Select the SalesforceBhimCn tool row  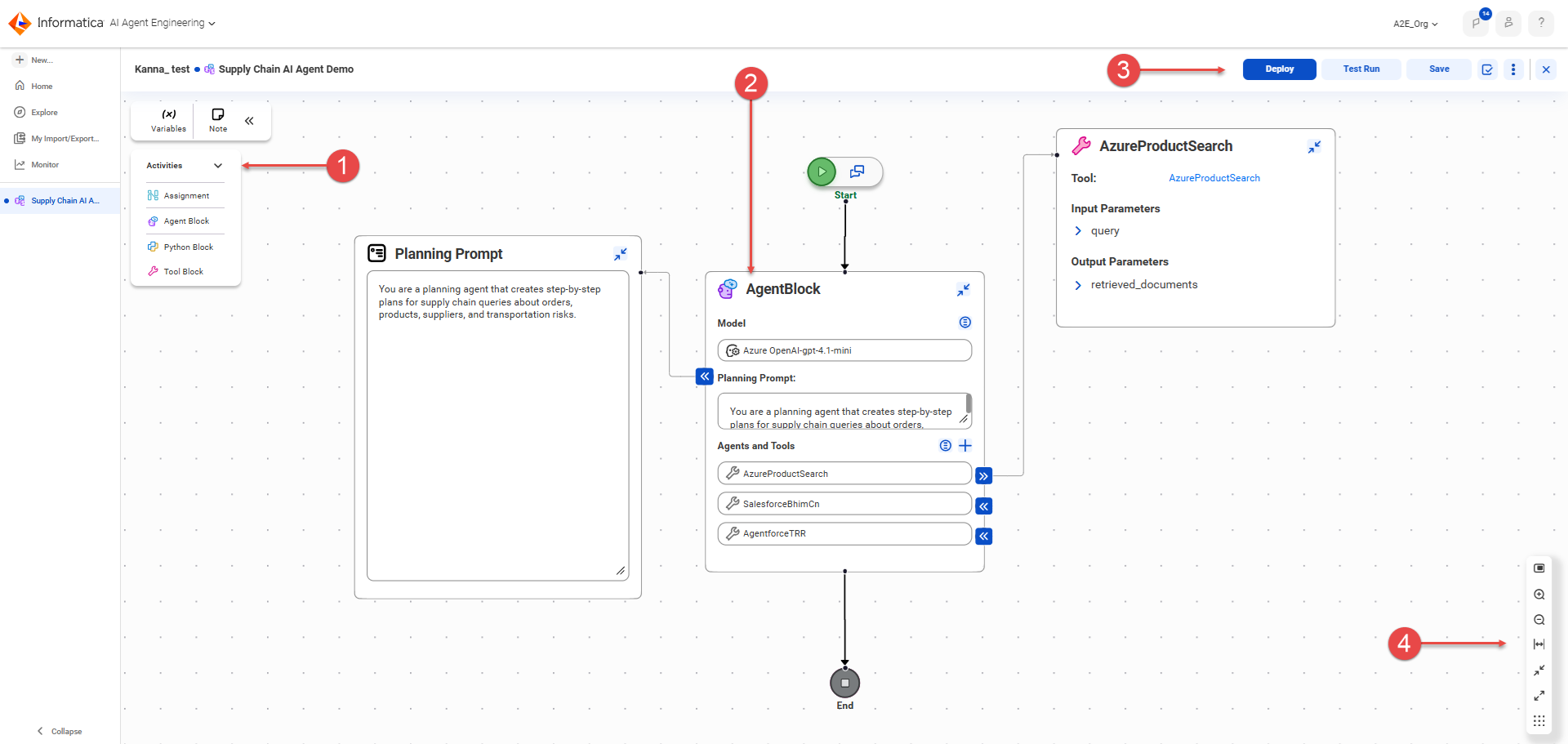click(x=844, y=504)
